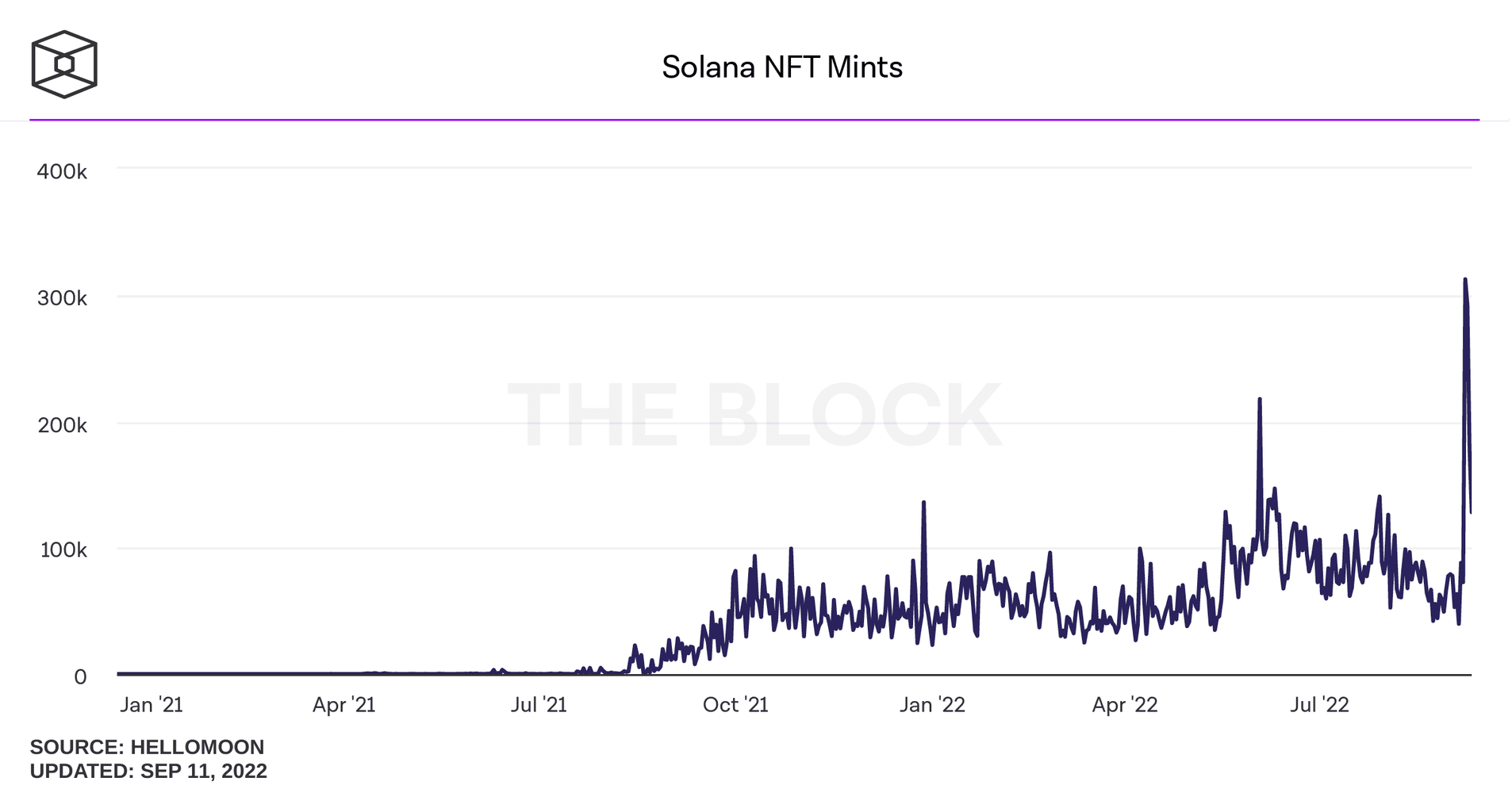Select the Apr '22 x-axis label
This screenshot has width=1512, height=793.
[x=1125, y=705]
